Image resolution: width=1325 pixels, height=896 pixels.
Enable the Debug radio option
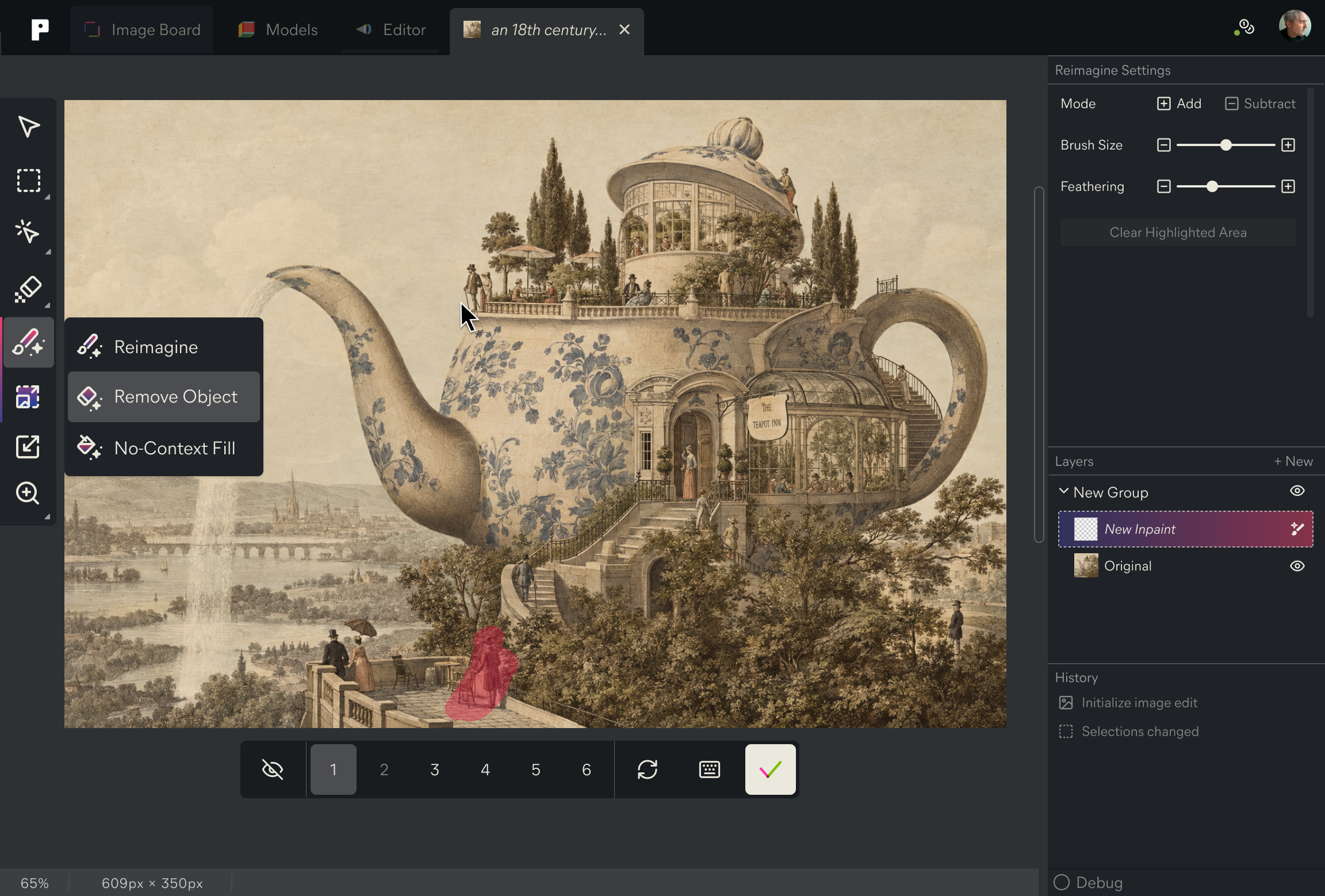tap(1062, 882)
